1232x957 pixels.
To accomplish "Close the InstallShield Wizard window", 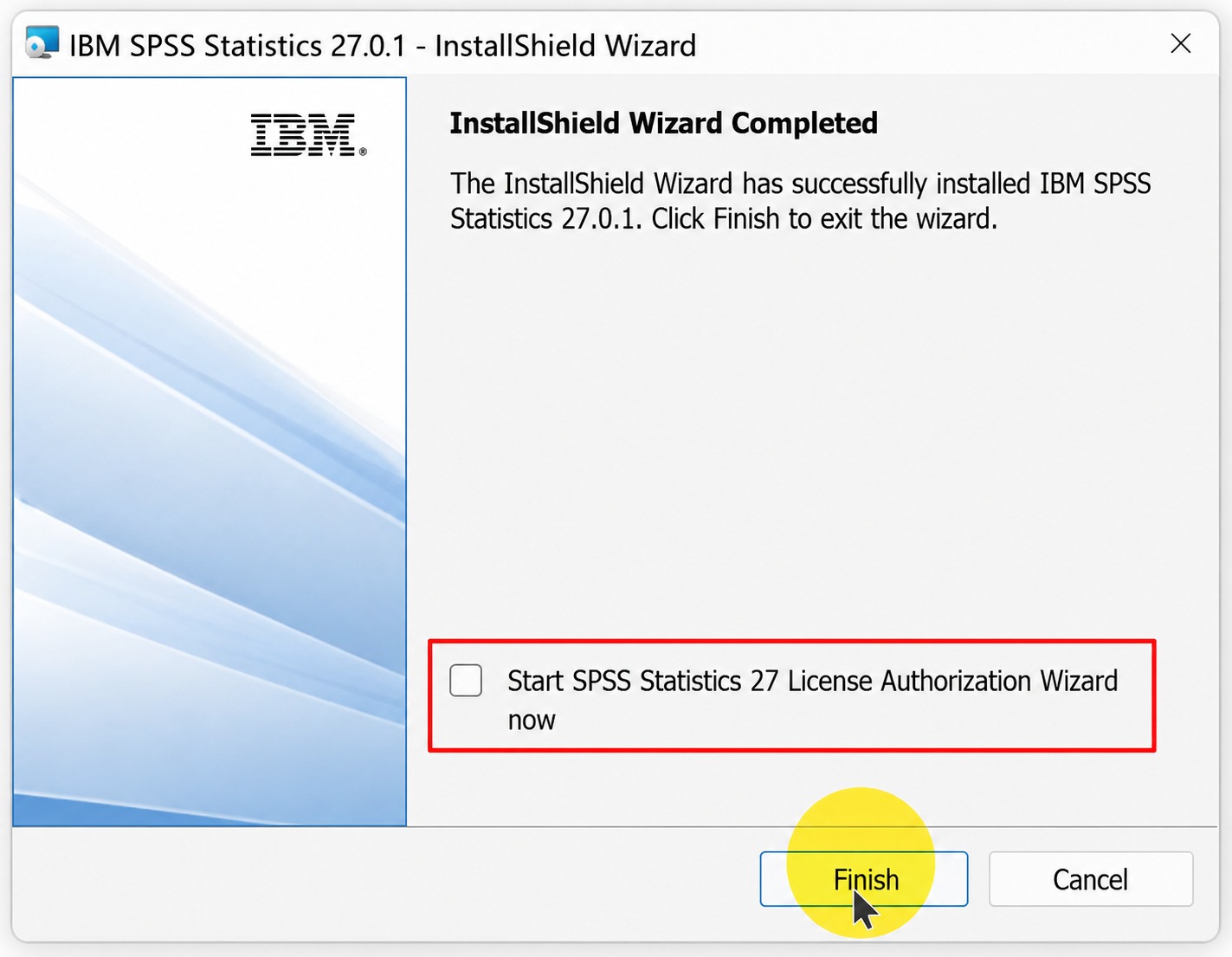I will click(1181, 43).
